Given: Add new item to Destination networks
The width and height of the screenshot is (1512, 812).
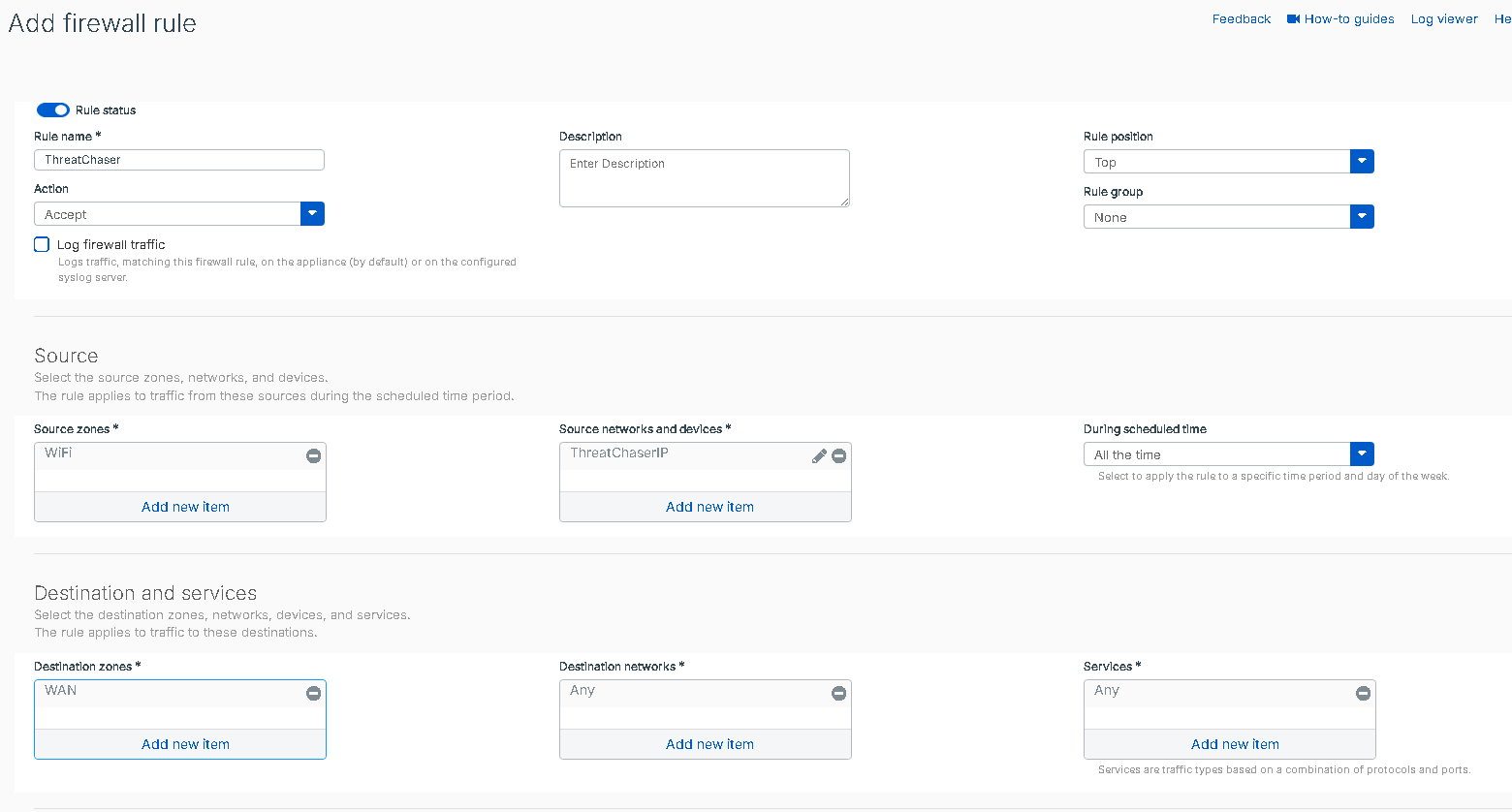Looking at the screenshot, I should (x=709, y=744).
